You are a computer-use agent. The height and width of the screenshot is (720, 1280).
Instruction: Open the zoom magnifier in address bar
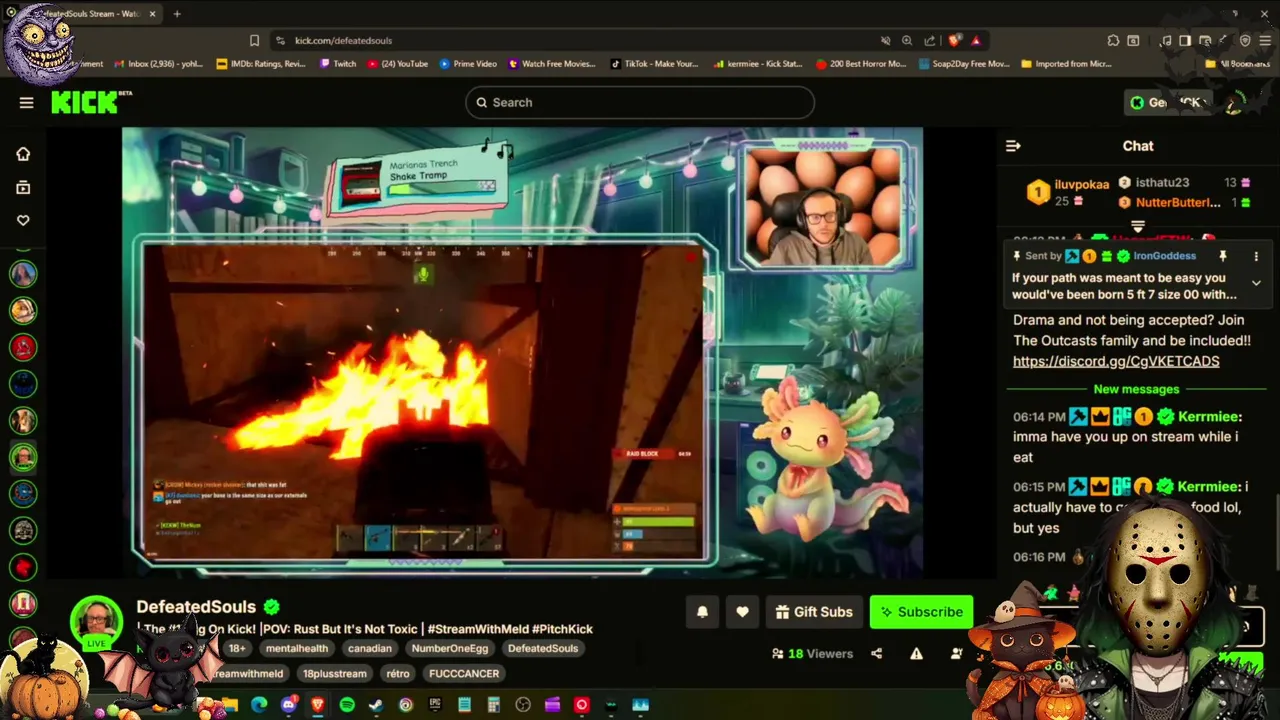(x=907, y=40)
